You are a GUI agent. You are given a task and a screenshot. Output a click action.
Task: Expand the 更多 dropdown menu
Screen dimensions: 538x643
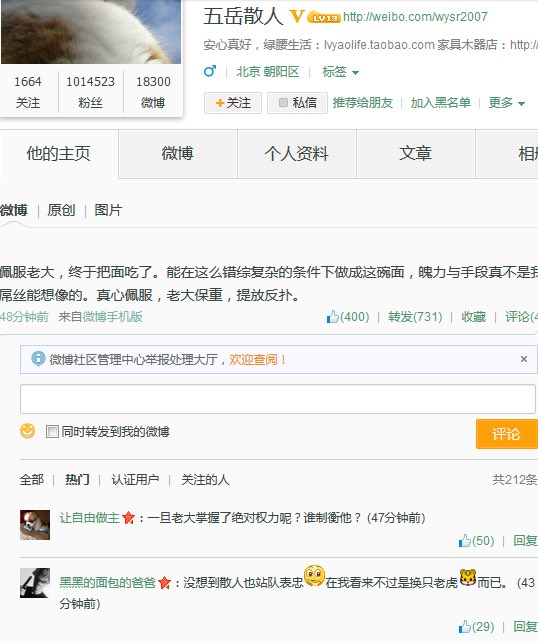point(506,103)
